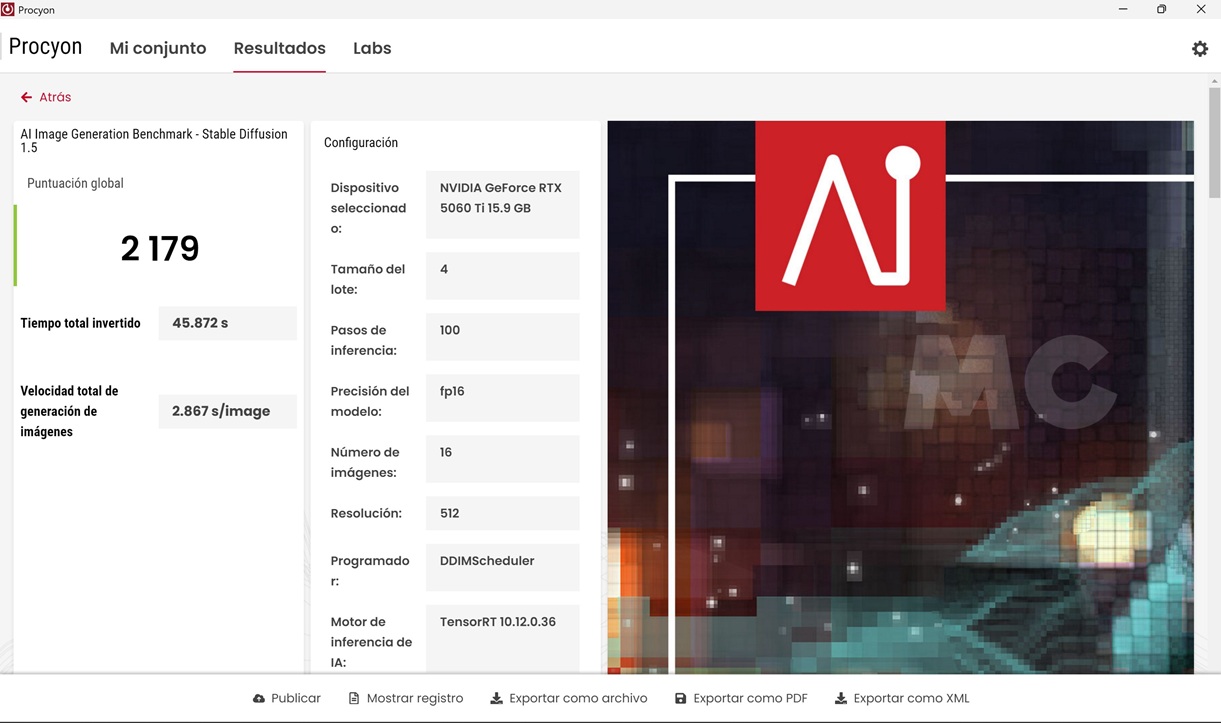The height and width of the screenshot is (723, 1221).
Task: Click the Publicar cloud upload icon
Action: [x=259, y=699]
